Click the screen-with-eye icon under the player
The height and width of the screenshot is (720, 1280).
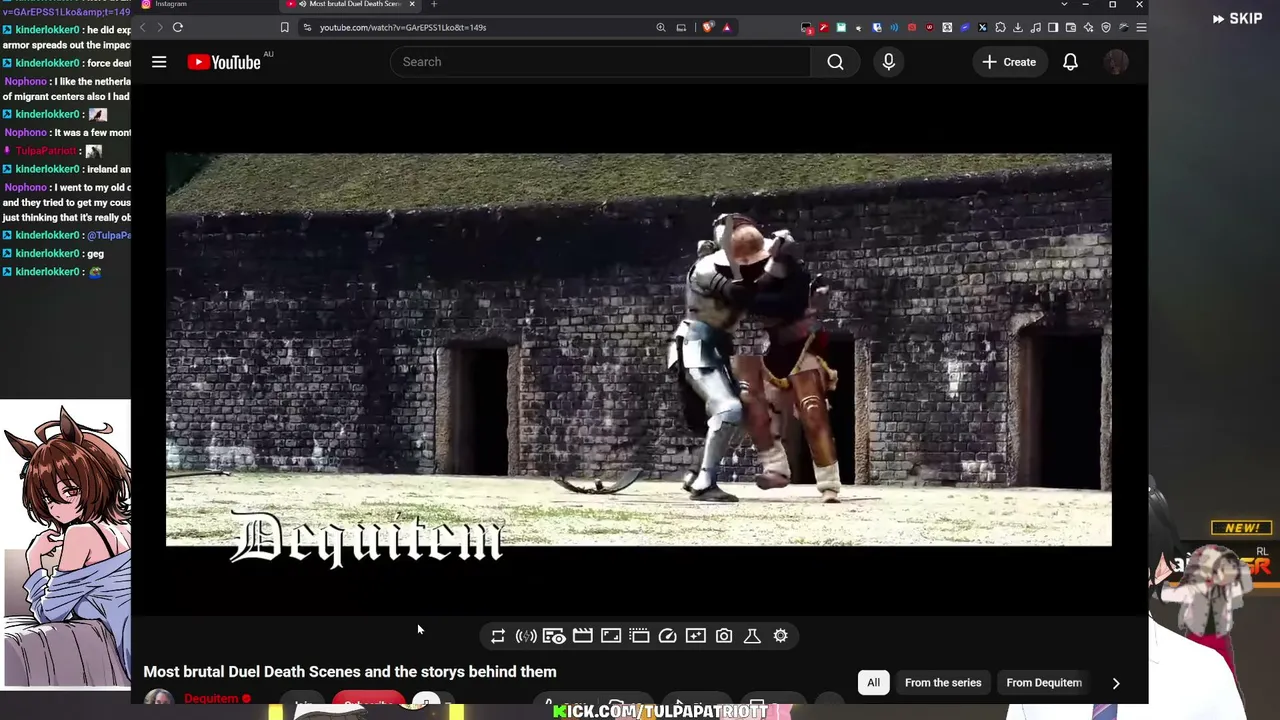tap(554, 636)
